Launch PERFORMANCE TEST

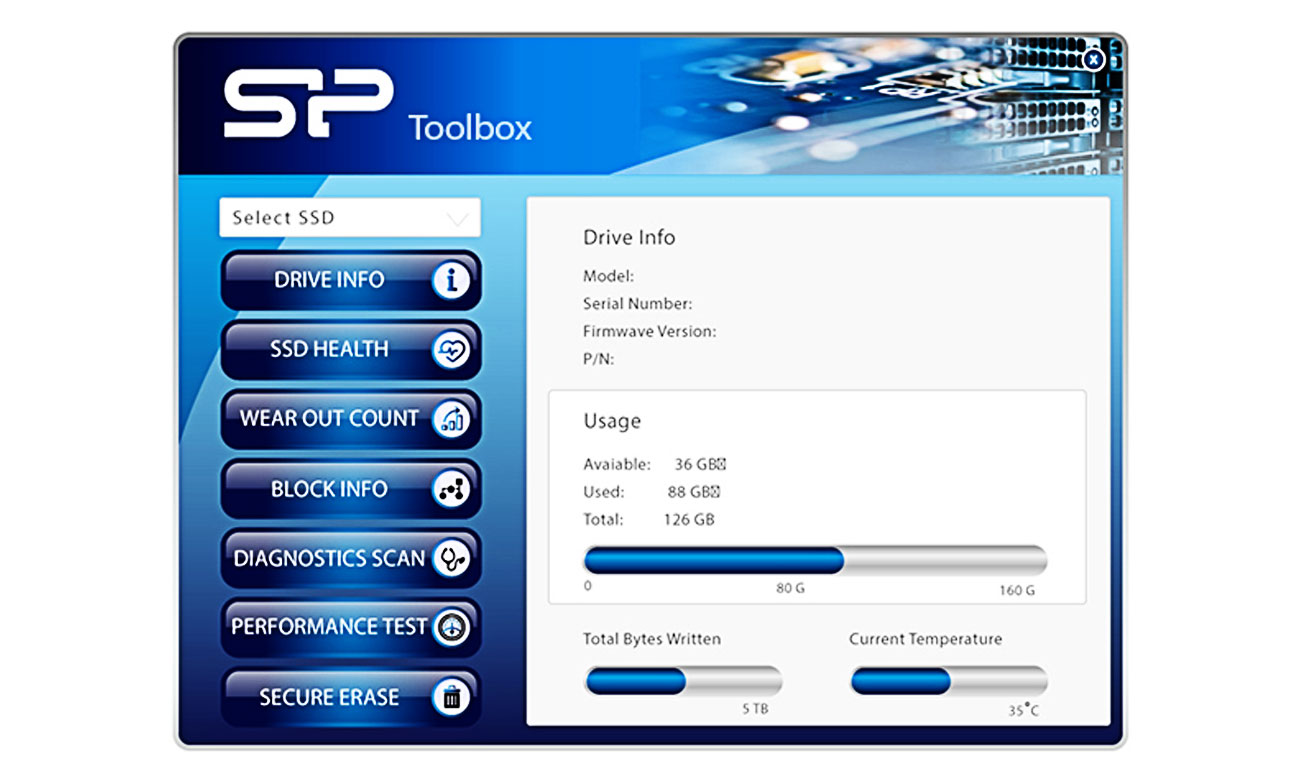pyautogui.click(x=350, y=628)
